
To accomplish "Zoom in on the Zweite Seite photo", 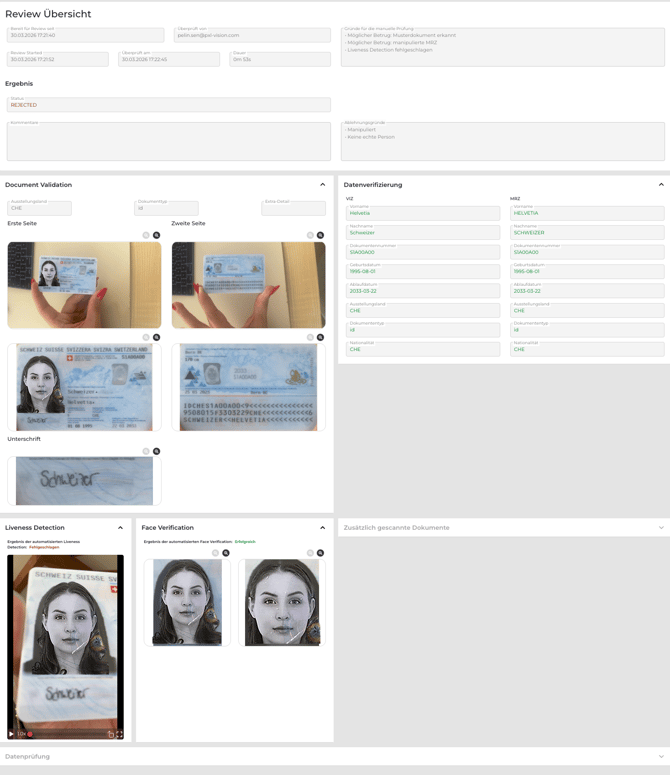I will (x=321, y=235).
